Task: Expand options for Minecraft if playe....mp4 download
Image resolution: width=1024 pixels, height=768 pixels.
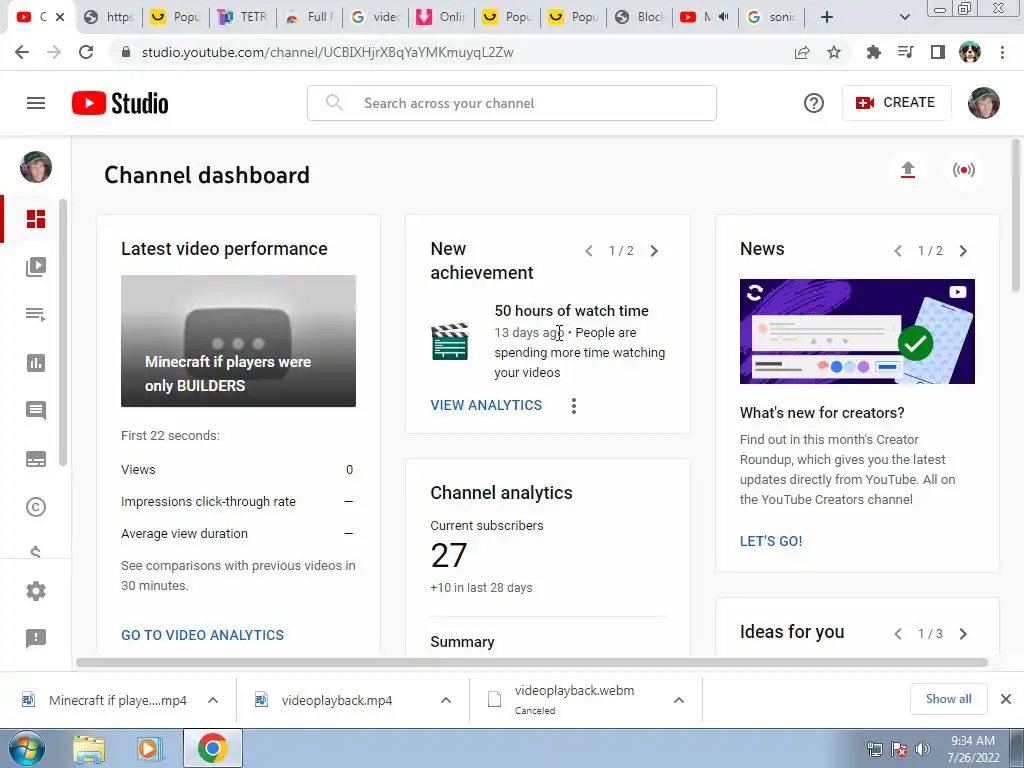Action: point(213,700)
